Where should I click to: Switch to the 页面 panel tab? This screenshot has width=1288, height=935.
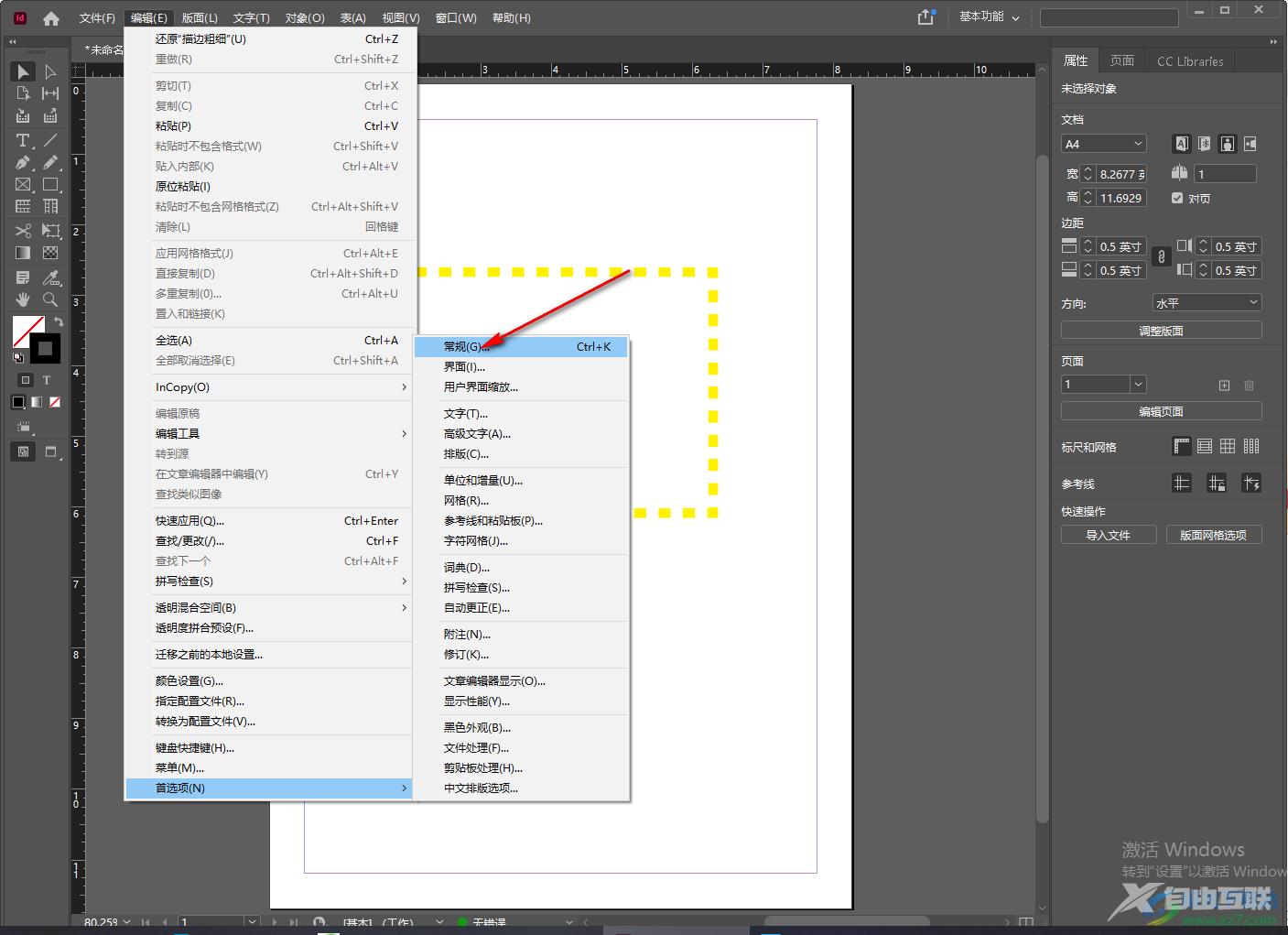point(1122,60)
